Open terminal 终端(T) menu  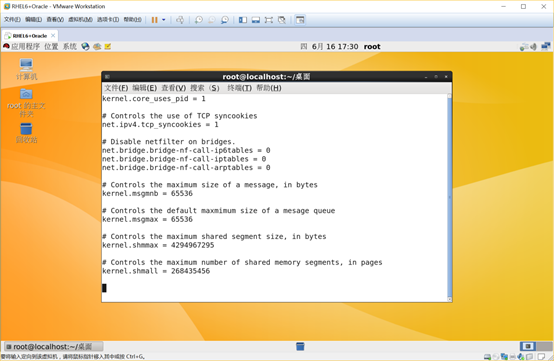click(239, 88)
